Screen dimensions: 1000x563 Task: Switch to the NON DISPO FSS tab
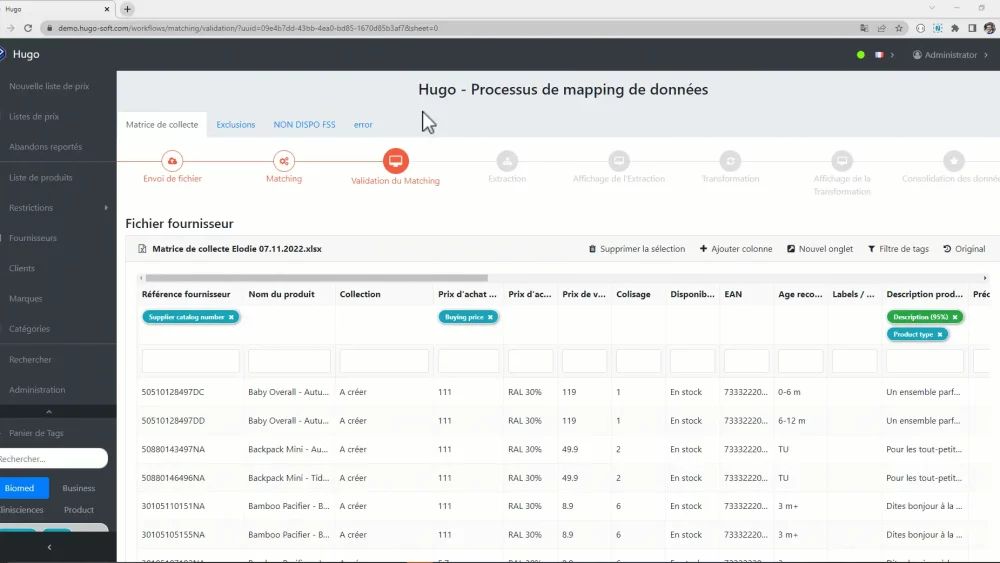point(304,124)
